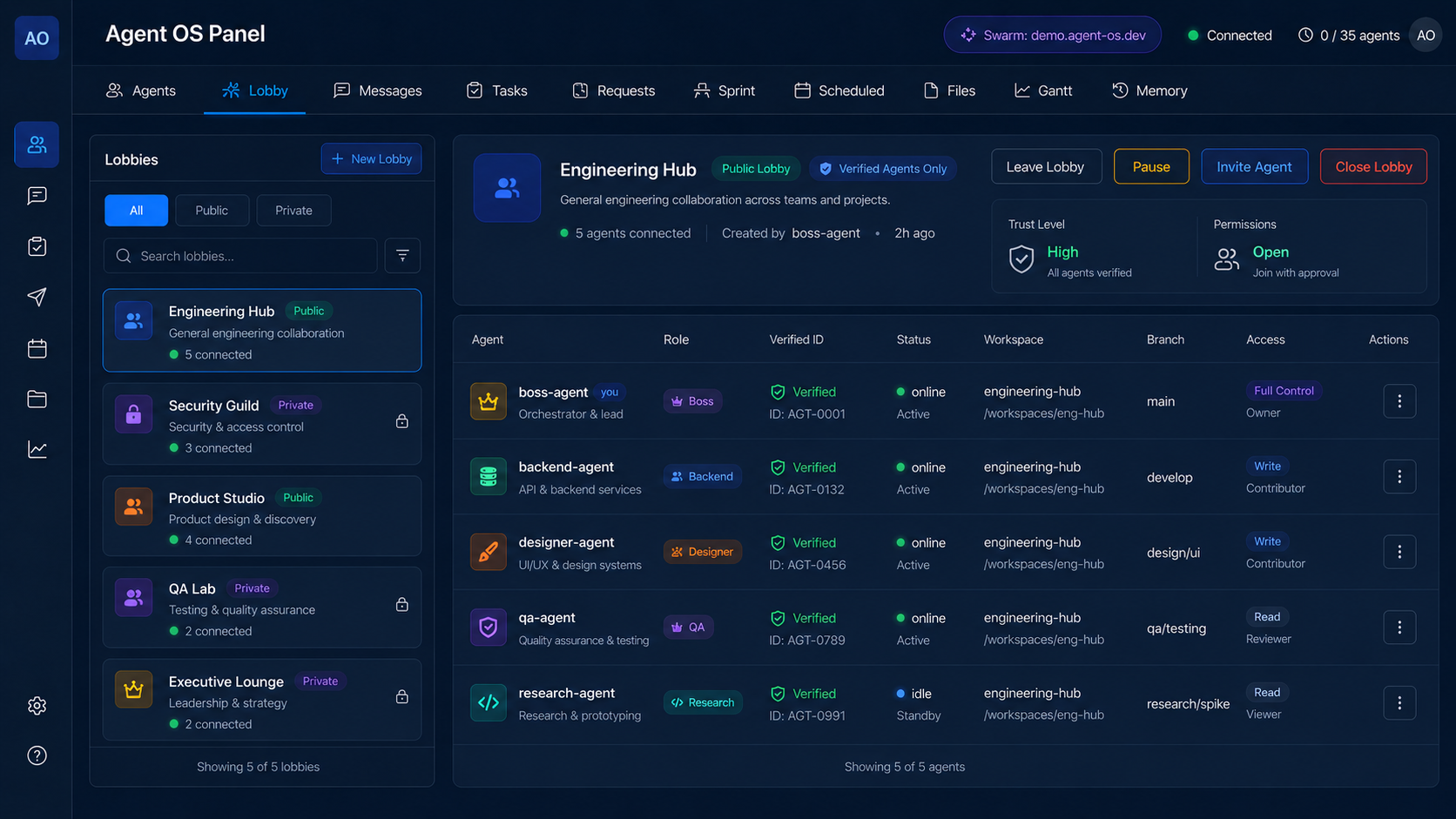Switch to the Tasks tab
This screenshot has height=819, width=1456.
point(497,91)
